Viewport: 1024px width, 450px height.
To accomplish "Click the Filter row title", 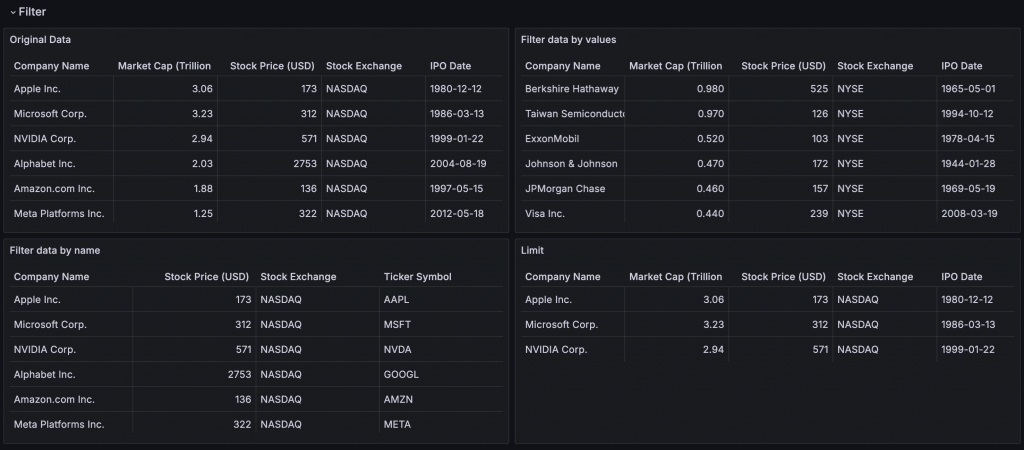I will [32, 12].
